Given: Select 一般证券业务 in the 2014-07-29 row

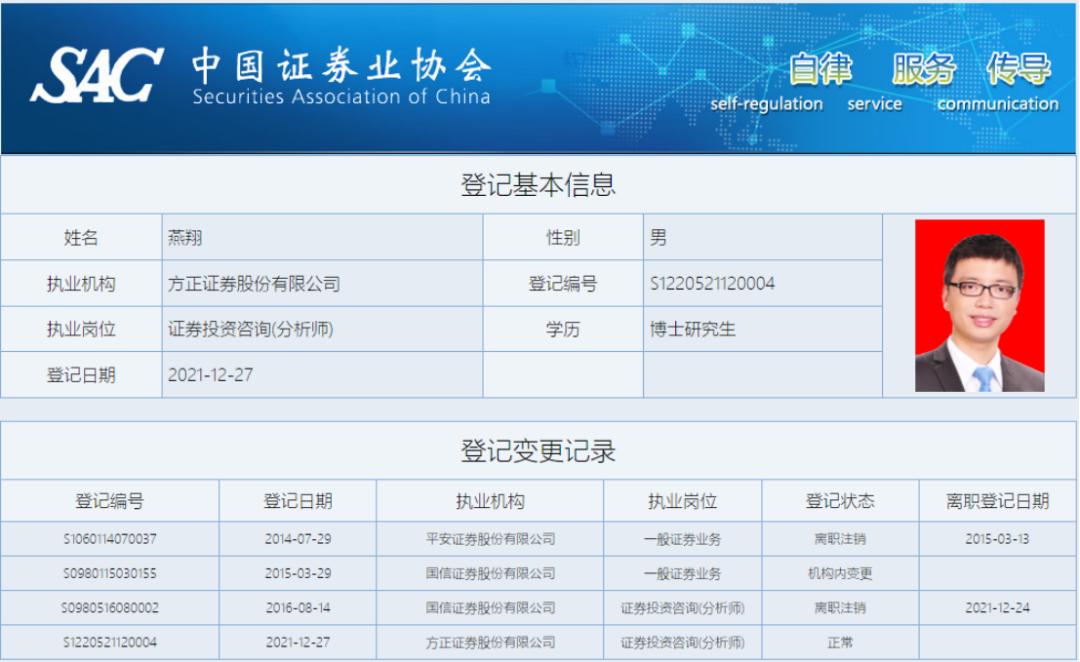Looking at the screenshot, I should coord(683,539).
